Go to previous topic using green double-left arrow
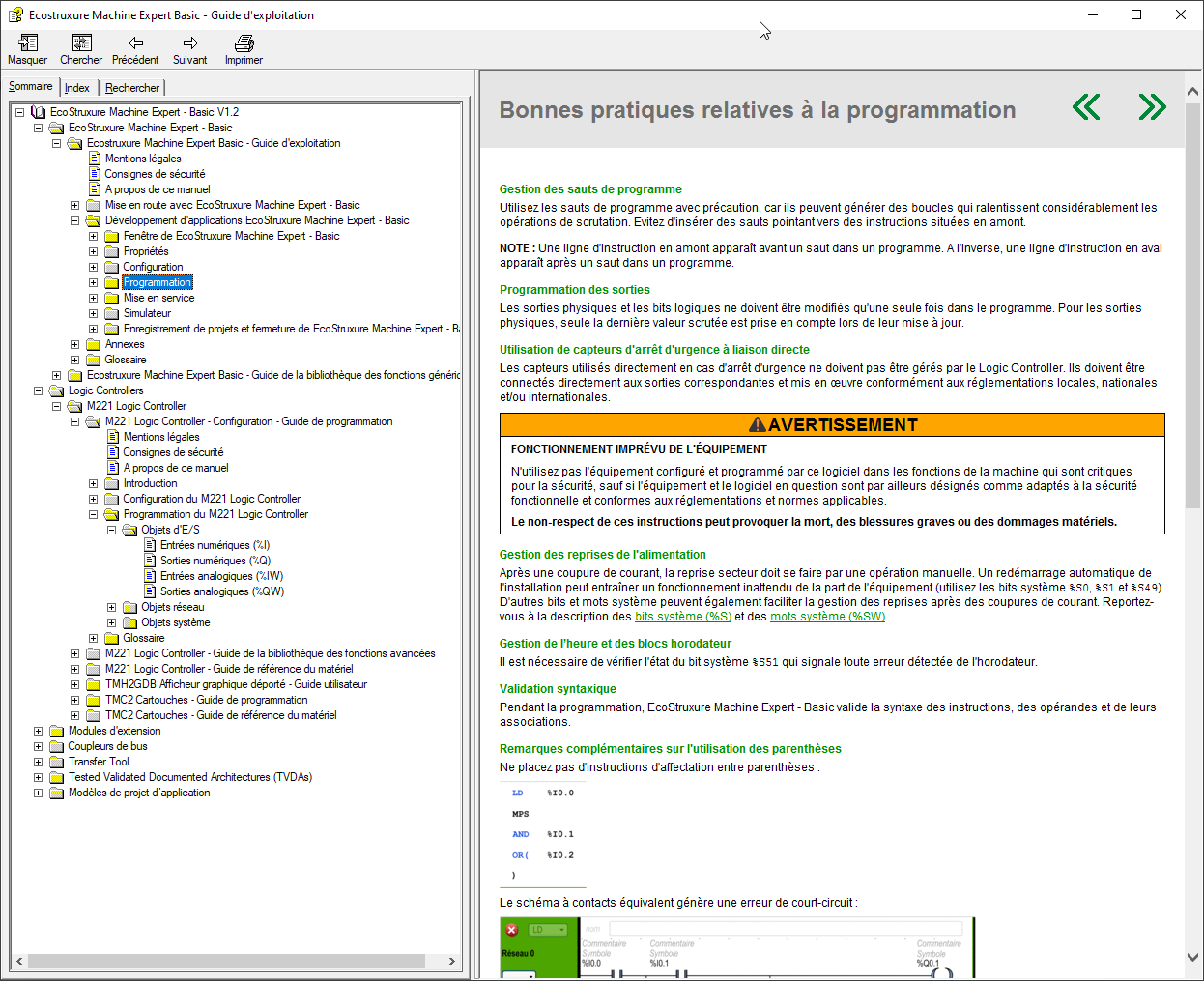This screenshot has width=1204, height=981. pyautogui.click(x=1086, y=107)
